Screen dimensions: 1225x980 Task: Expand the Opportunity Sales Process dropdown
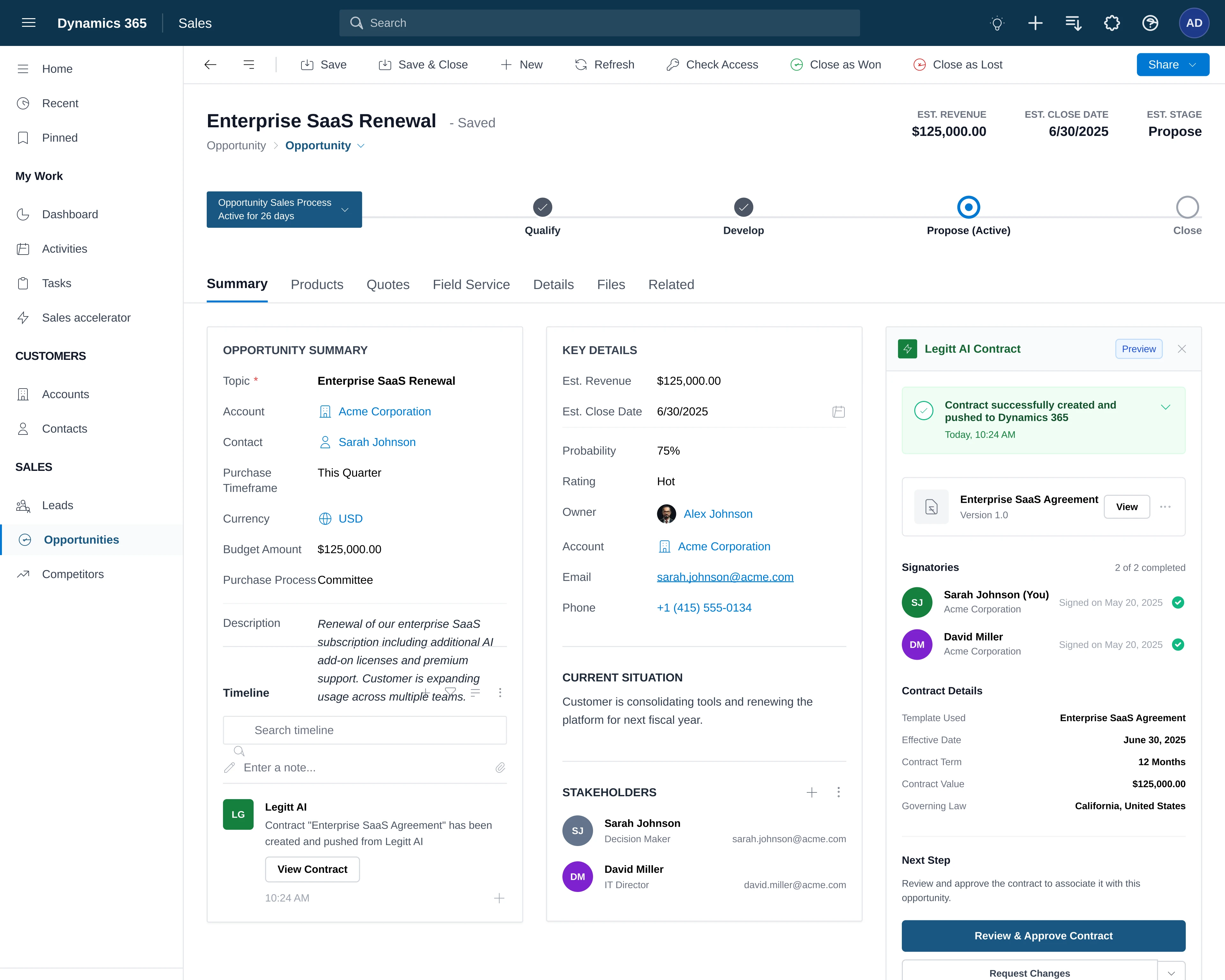[284, 210]
